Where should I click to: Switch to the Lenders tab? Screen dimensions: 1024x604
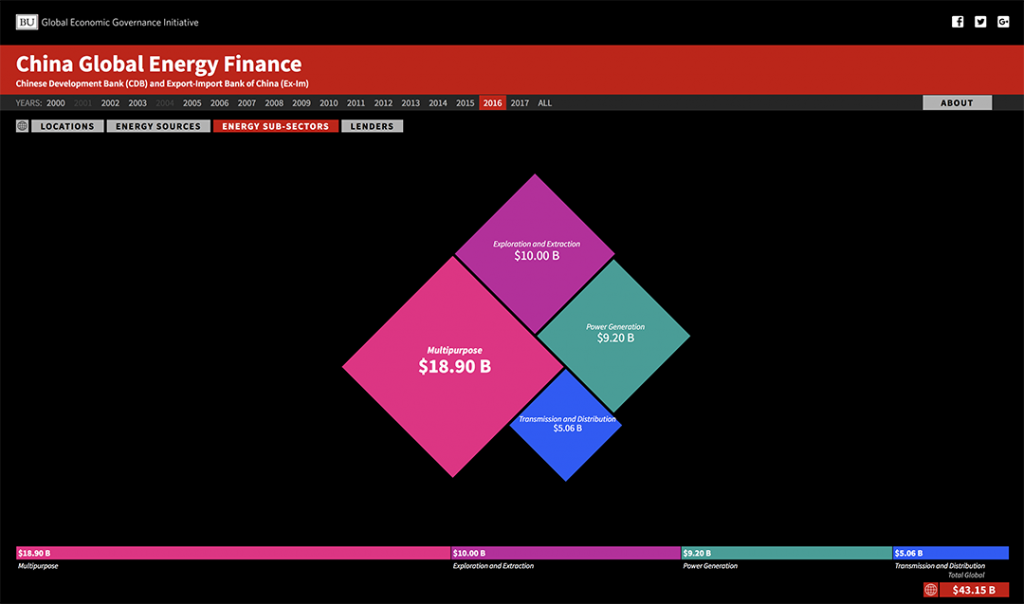372,126
